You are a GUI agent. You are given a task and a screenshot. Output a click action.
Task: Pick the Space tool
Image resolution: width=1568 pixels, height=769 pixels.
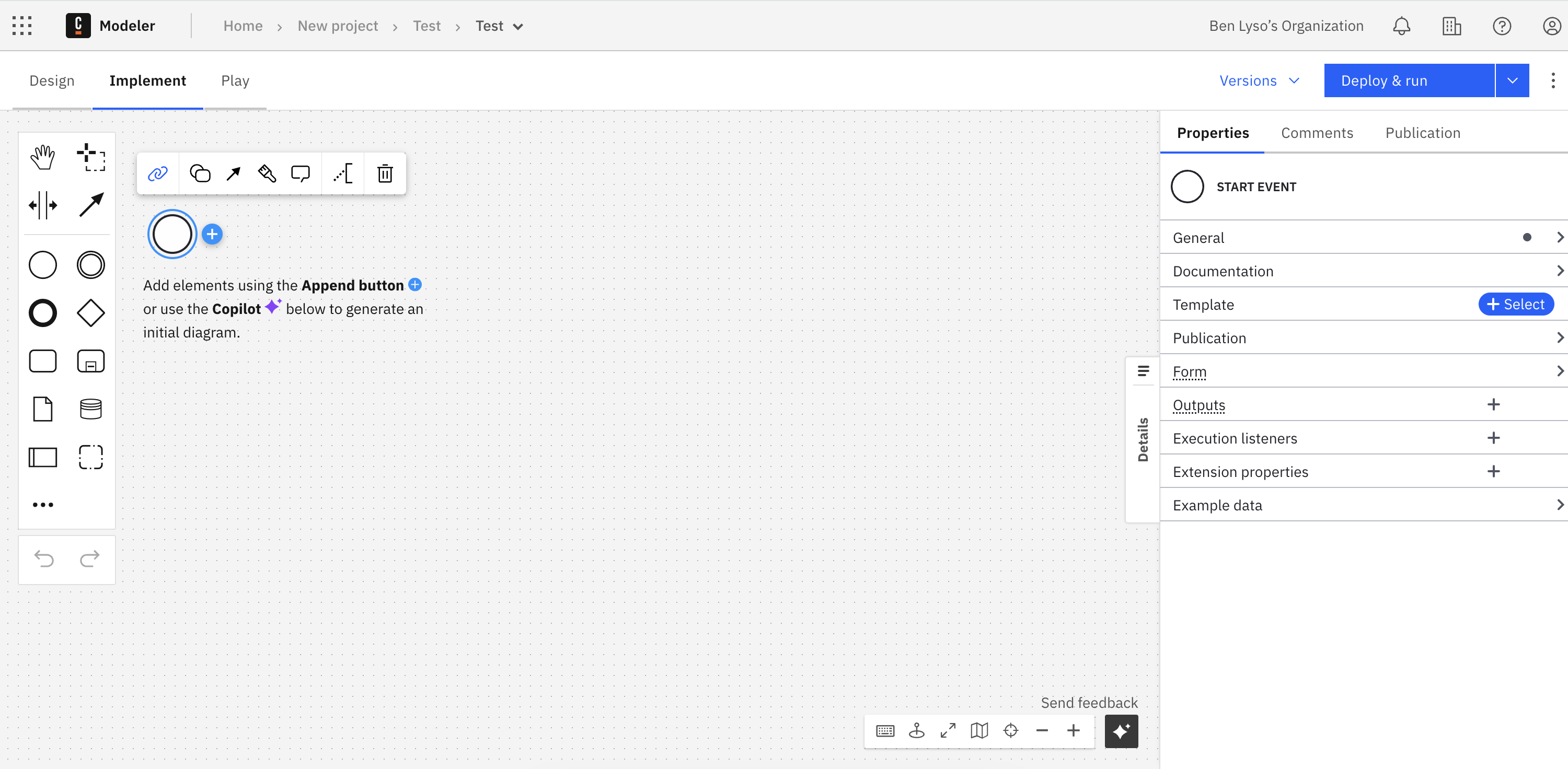[x=43, y=205]
